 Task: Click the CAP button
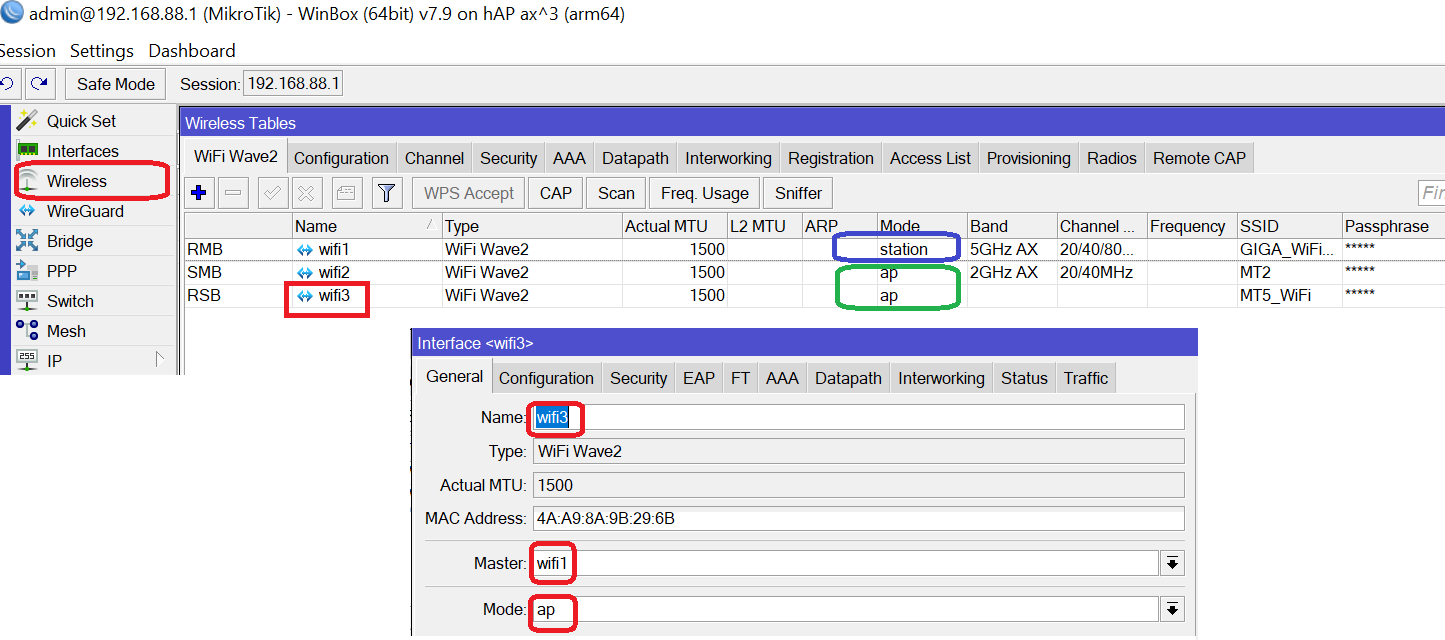[556, 193]
